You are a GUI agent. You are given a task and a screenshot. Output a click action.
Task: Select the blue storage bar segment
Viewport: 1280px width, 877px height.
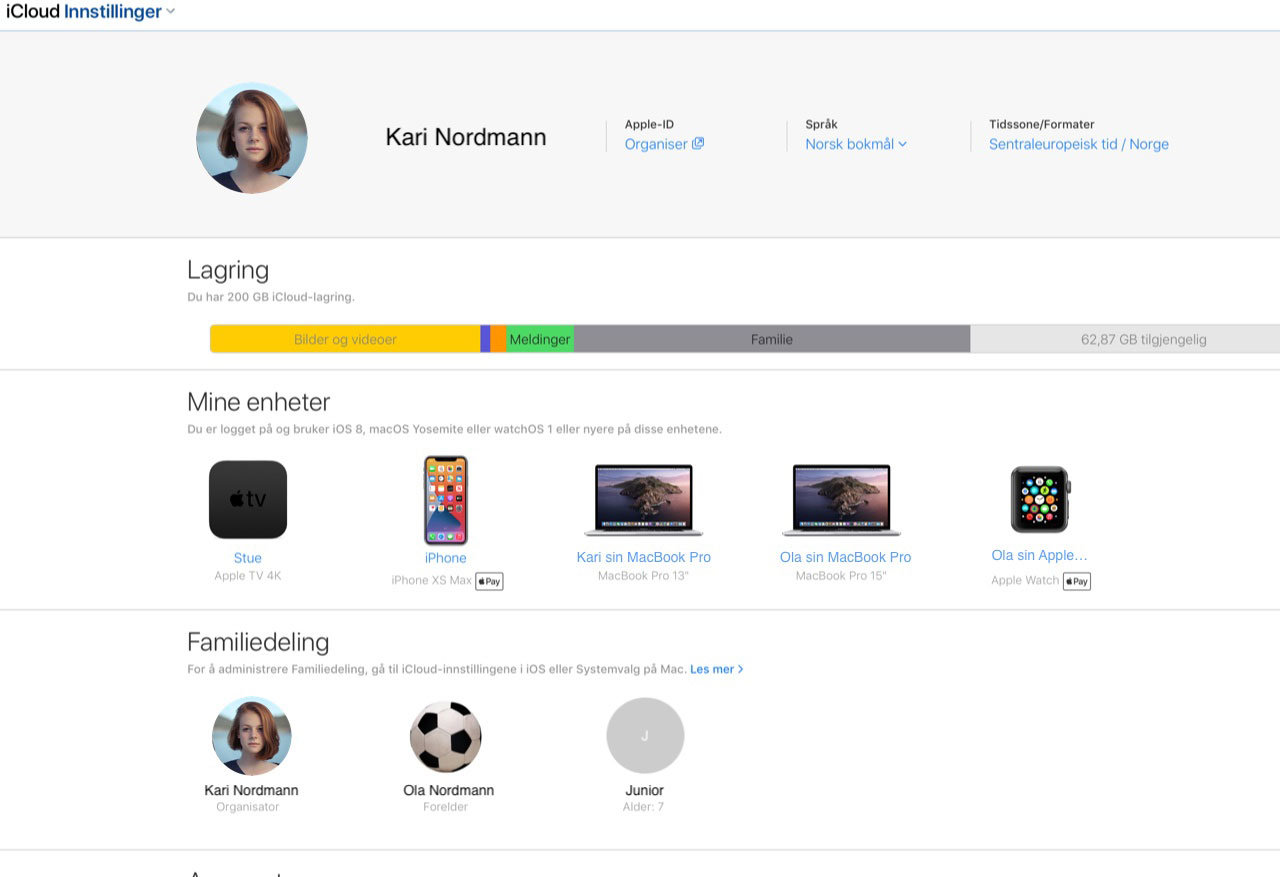click(x=485, y=339)
